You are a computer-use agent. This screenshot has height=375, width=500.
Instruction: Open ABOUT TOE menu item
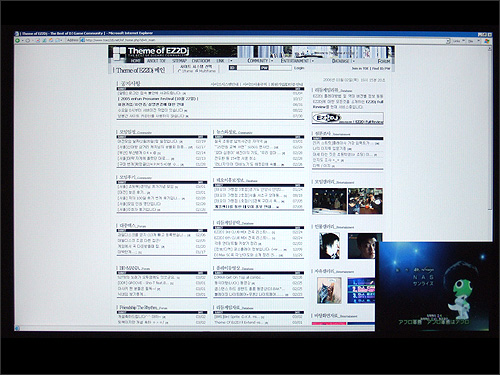(x=156, y=61)
